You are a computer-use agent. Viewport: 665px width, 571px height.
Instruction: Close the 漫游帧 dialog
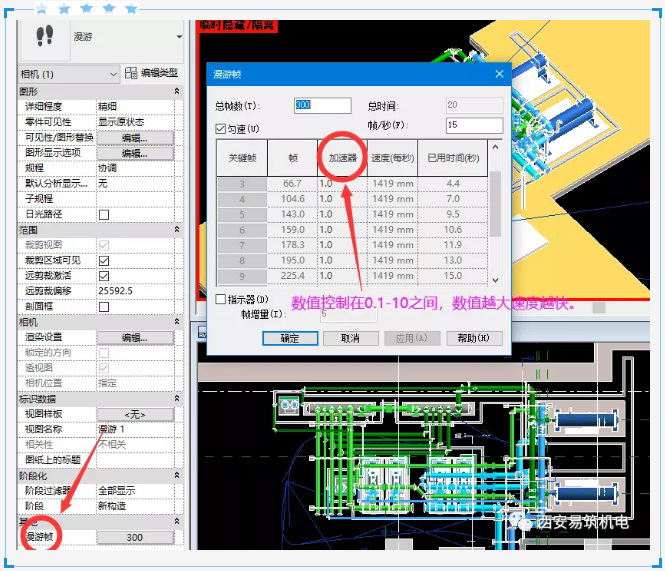(499, 74)
